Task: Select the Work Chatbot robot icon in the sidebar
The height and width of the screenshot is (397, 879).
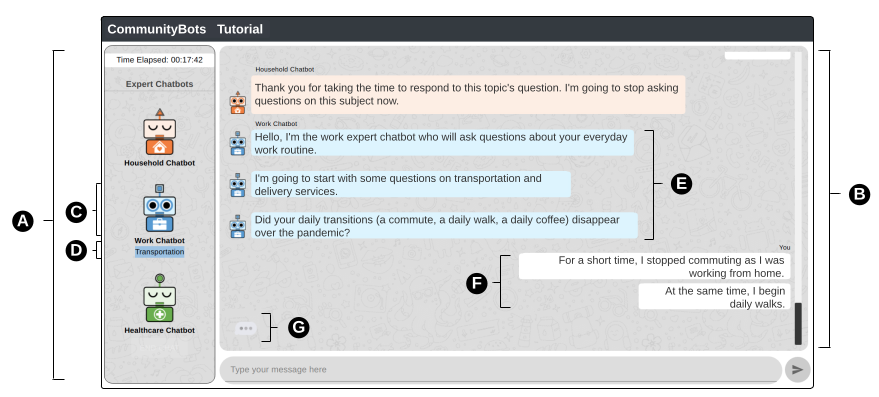Action: pos(160,208)
